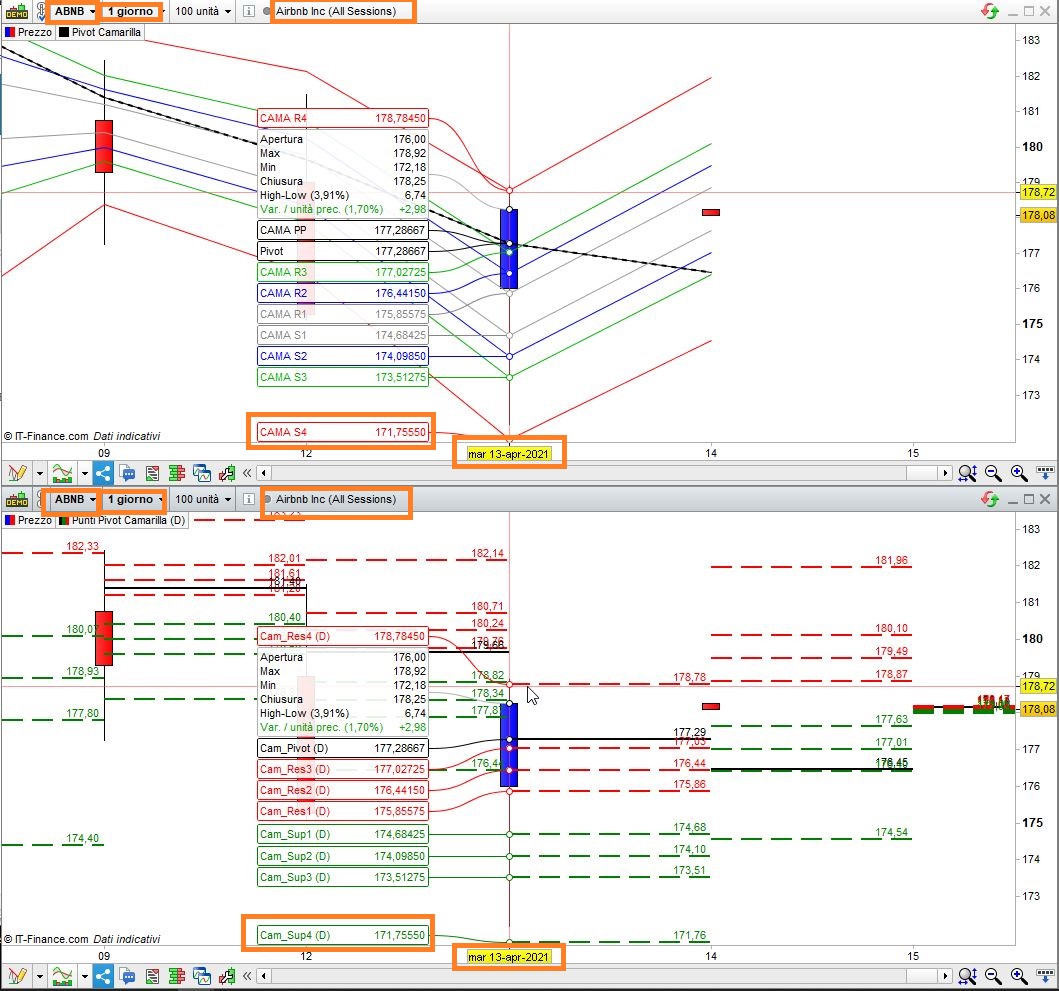Click Airbnb Inc (All Sessions) title in top chart
1059x991 pixels.
coord(336,11)
